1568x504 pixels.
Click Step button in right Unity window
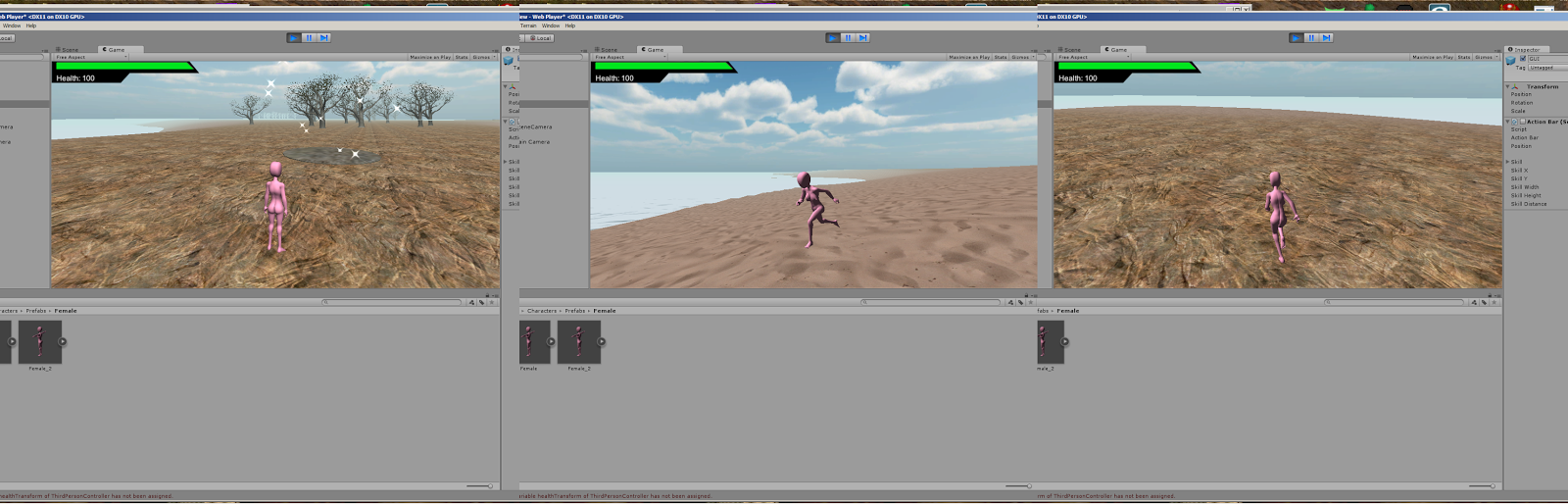tap(1327, 38)
